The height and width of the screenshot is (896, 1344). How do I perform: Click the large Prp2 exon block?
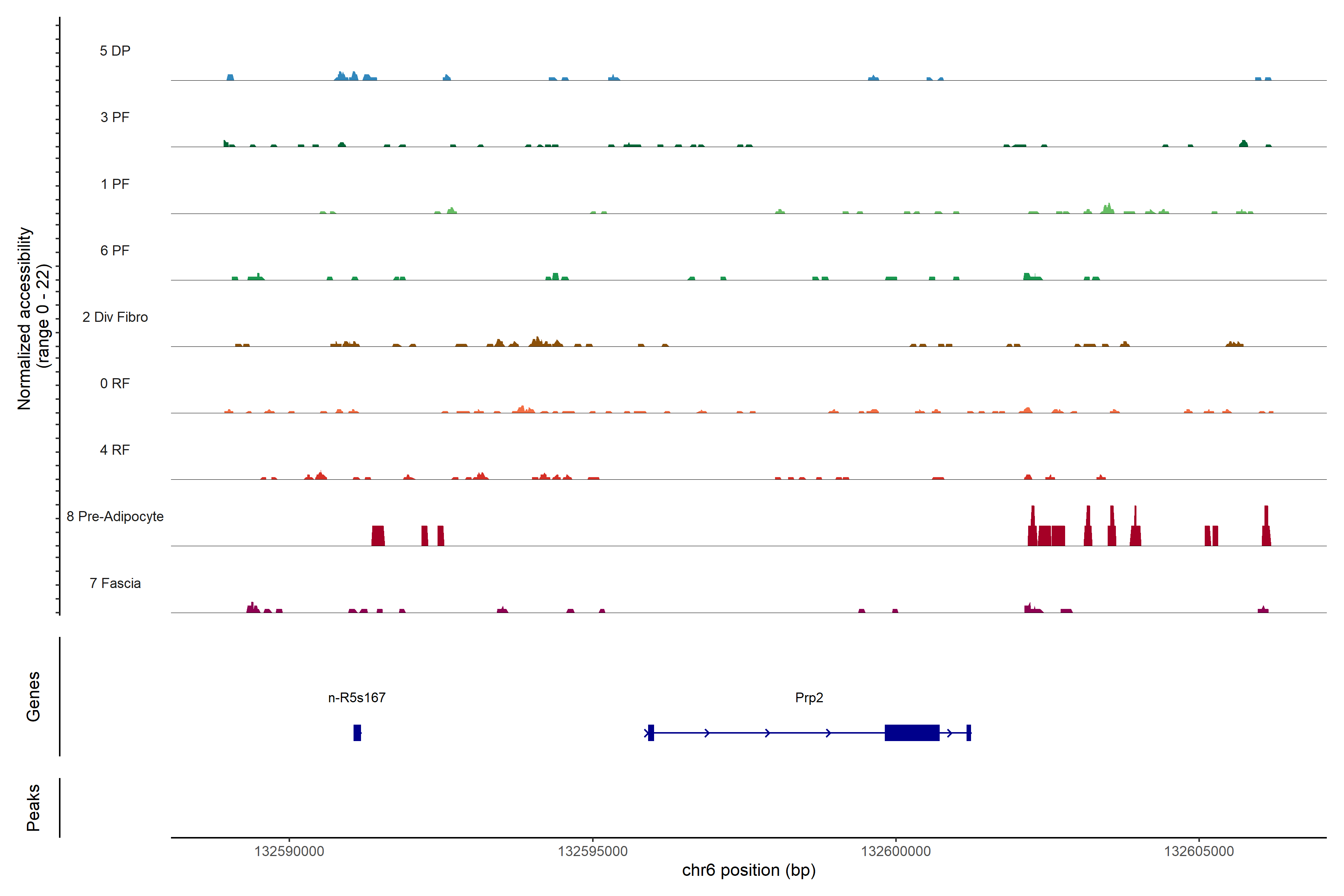tap(912, 732)
